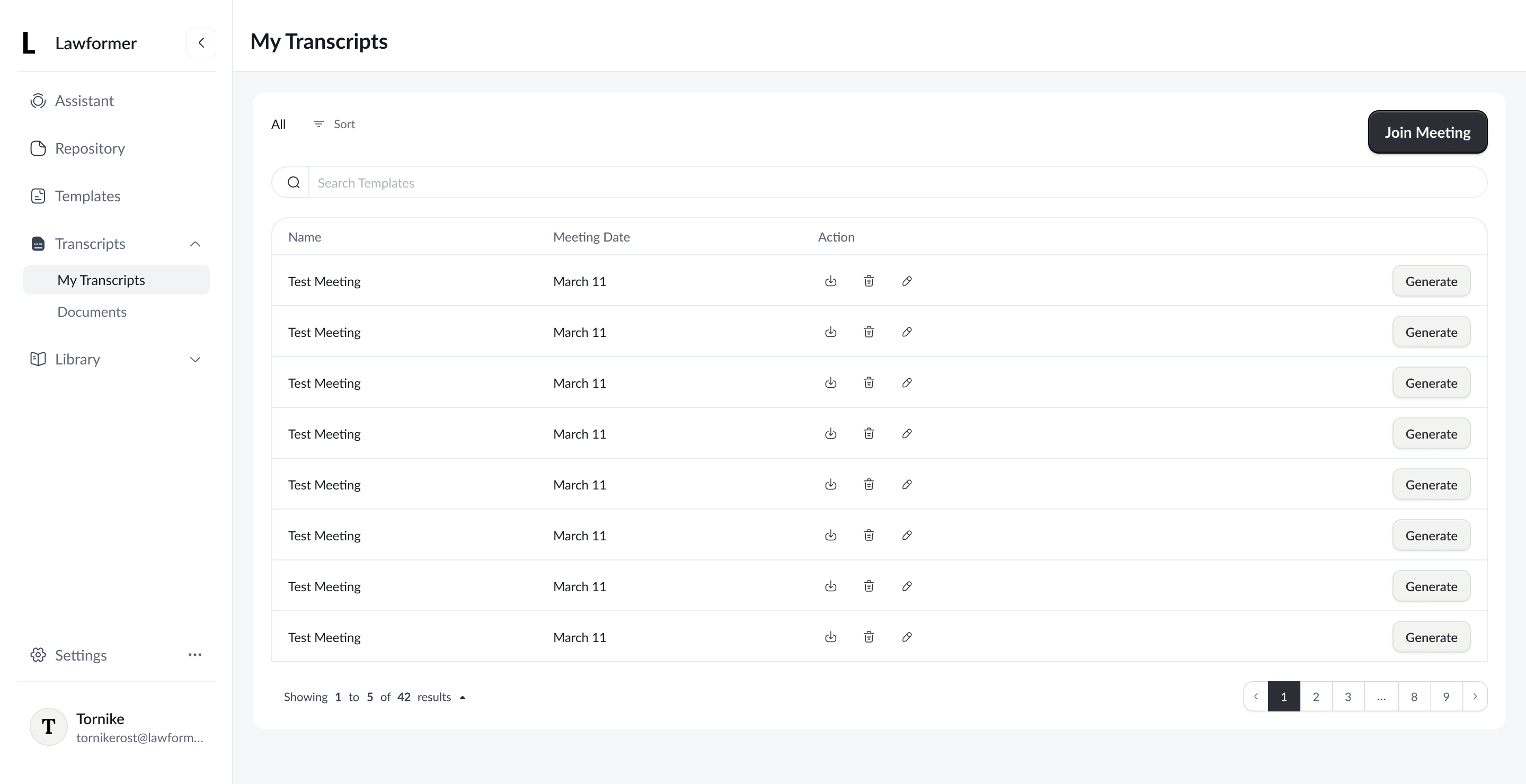Delete the second Test Meeting via the trash icon
This screenshot has width=1526, height=784.
(868, 332)
